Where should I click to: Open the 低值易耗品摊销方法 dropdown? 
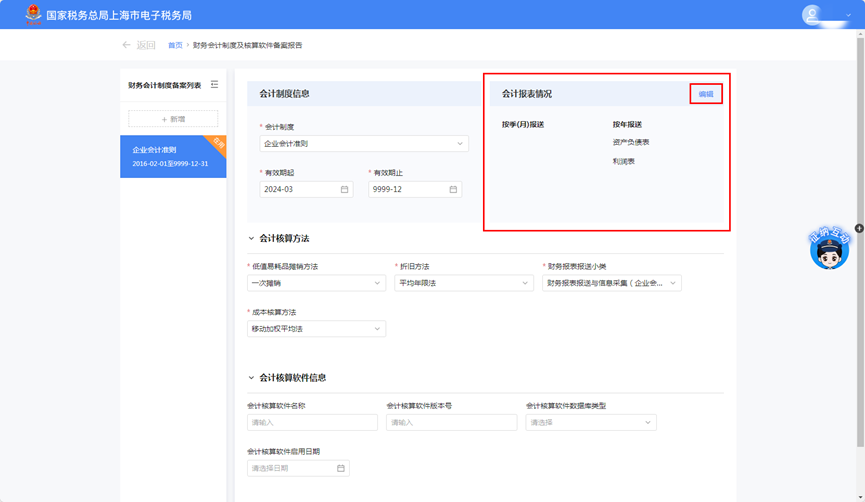[x=316, y=283]
